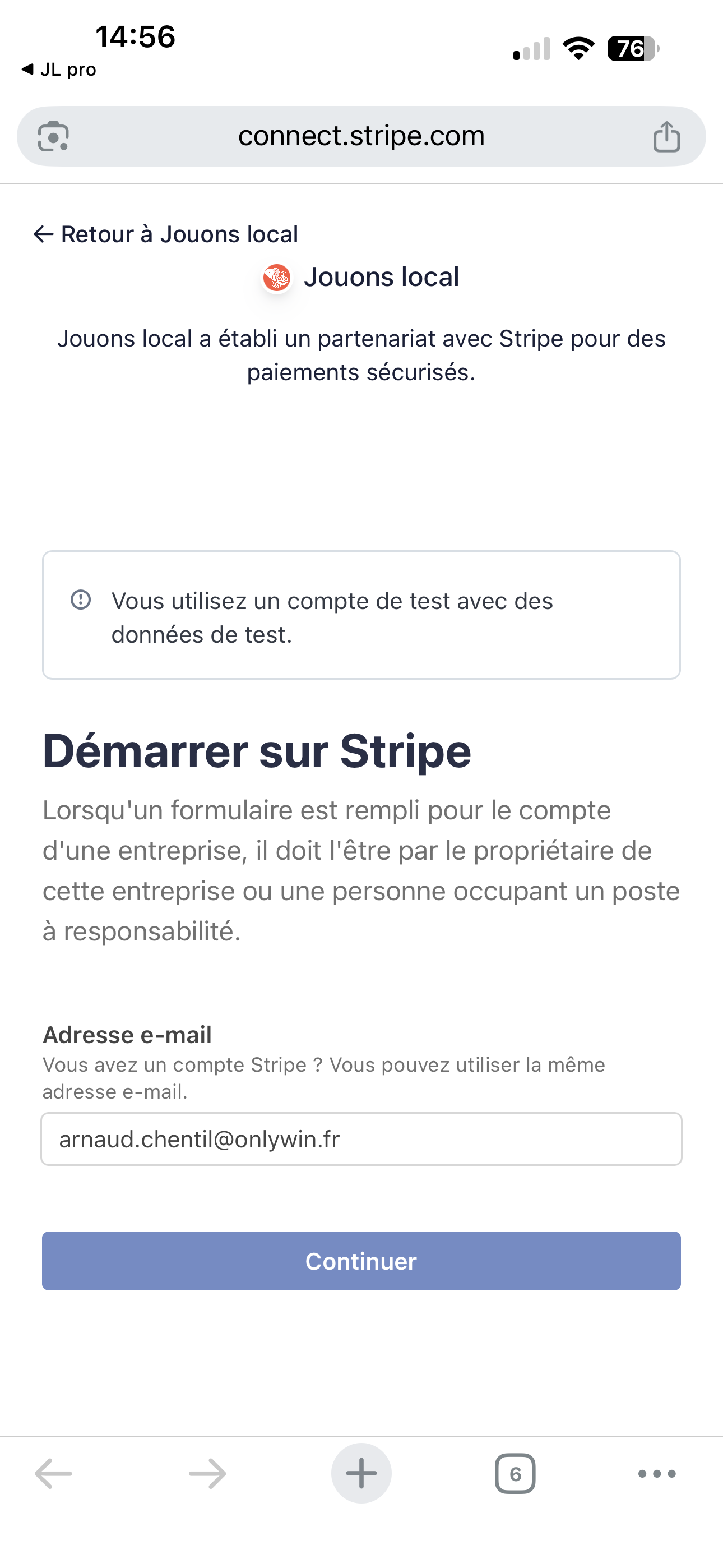
Task: Click the Démarrer sur Stripe heading
Action: pyautogui.click(x=257, y=751)
